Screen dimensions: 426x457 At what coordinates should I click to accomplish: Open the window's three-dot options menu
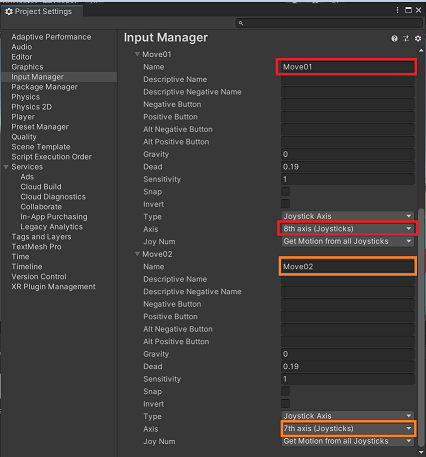click(x=397, y=10)
